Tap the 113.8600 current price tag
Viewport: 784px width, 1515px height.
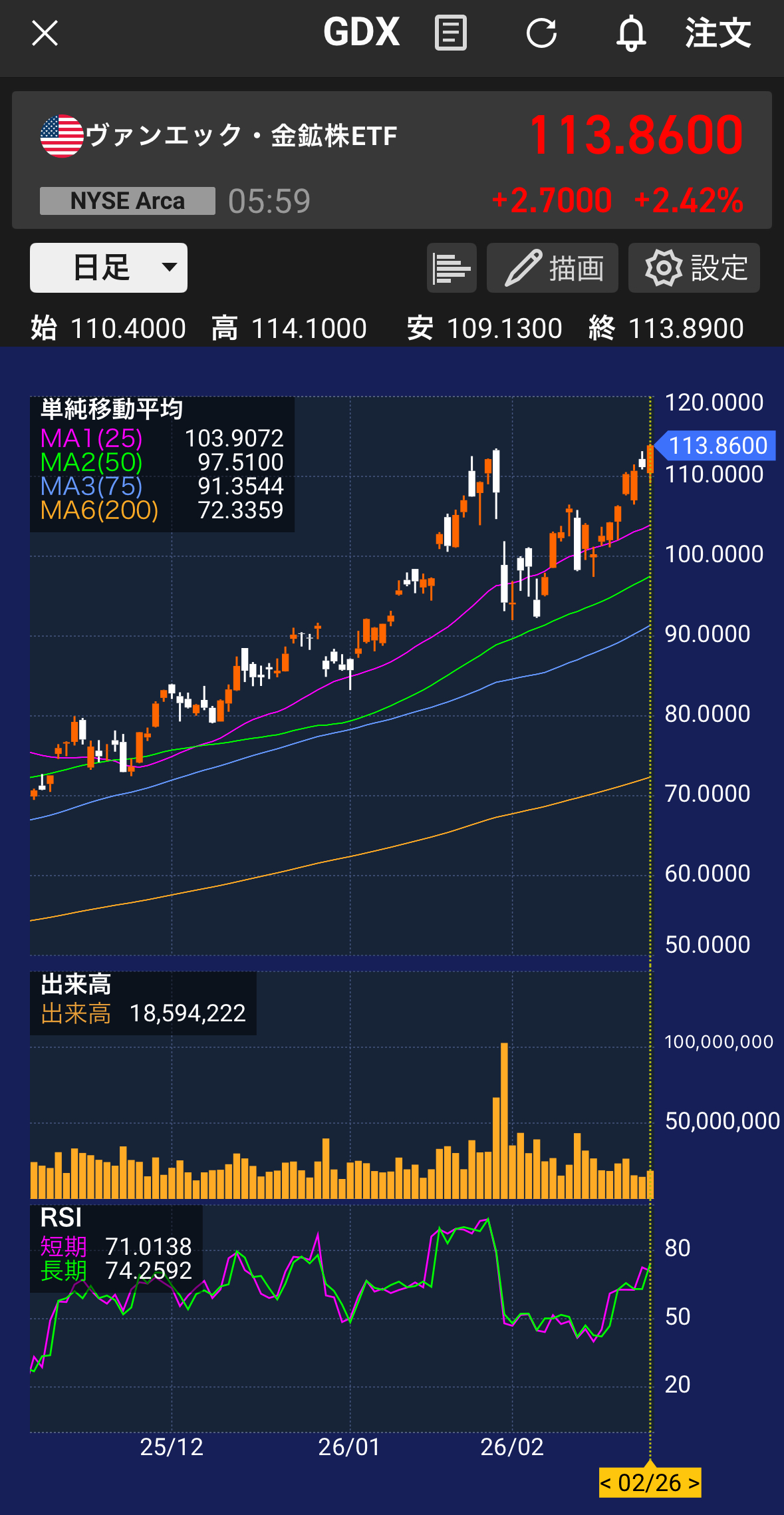(717, 446)
